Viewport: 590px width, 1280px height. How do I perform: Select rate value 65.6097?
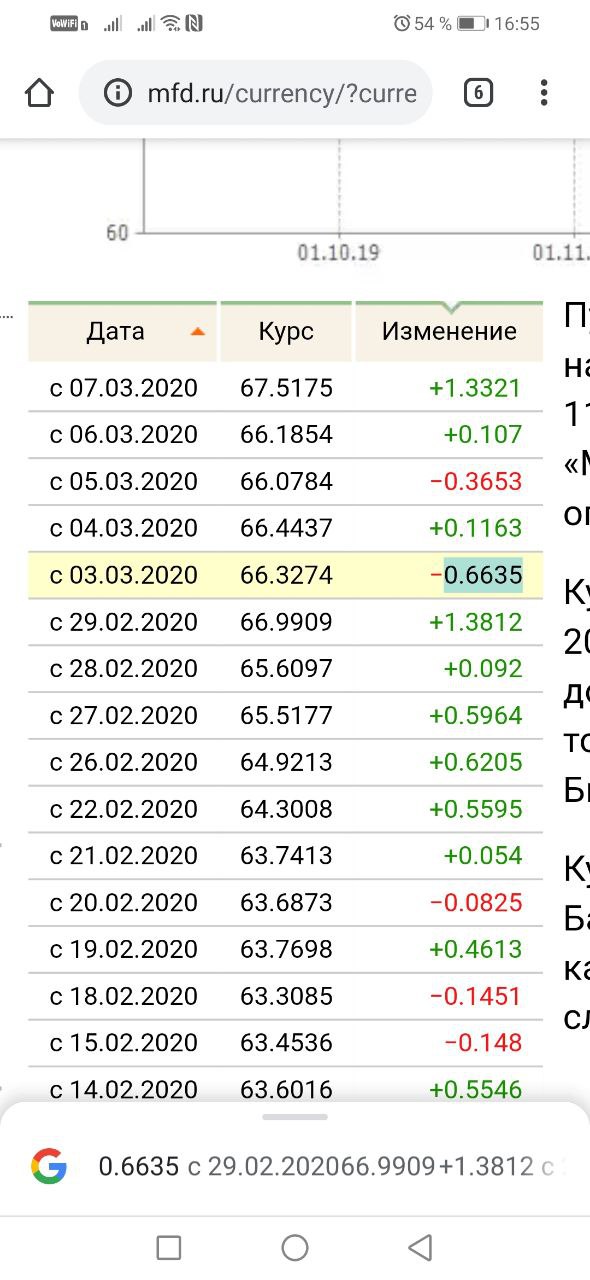pos(286,669)
